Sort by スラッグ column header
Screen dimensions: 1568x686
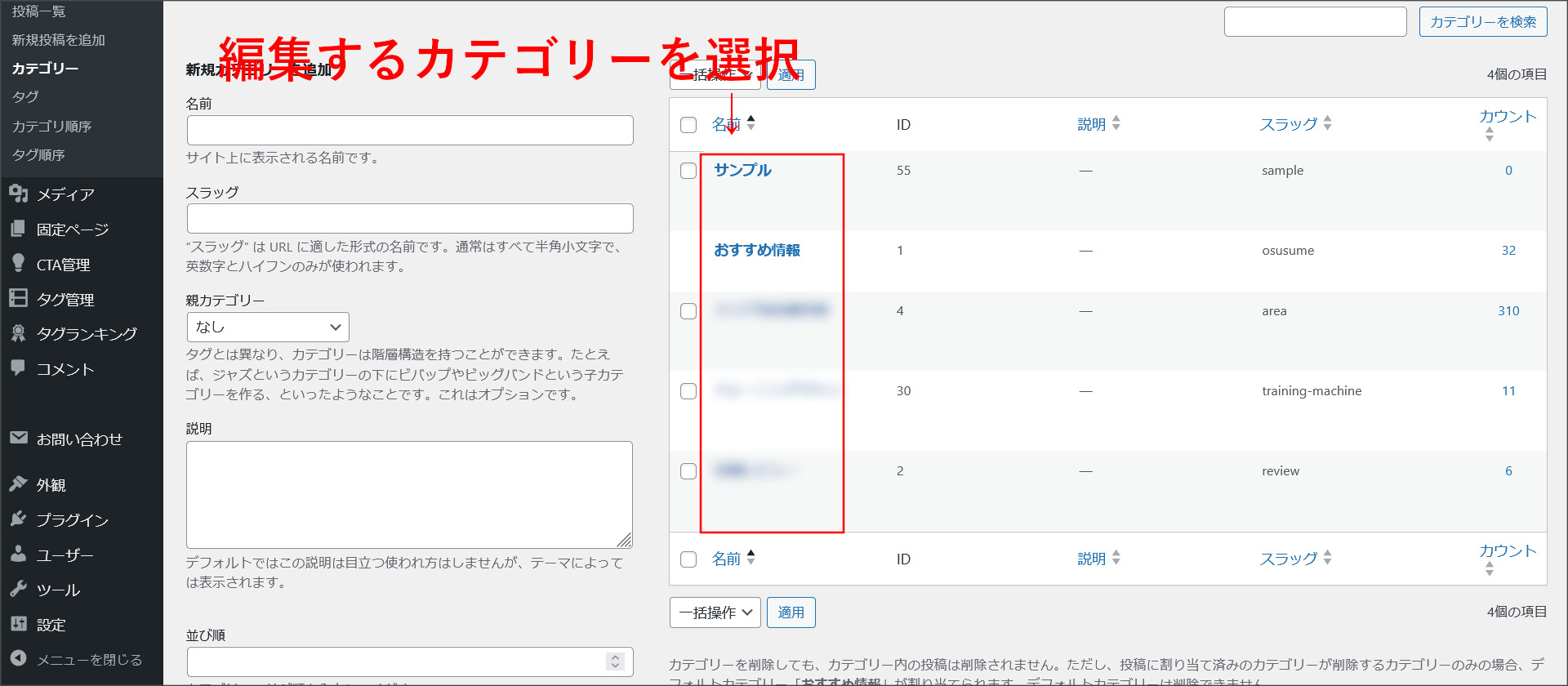click(1288, 124)
